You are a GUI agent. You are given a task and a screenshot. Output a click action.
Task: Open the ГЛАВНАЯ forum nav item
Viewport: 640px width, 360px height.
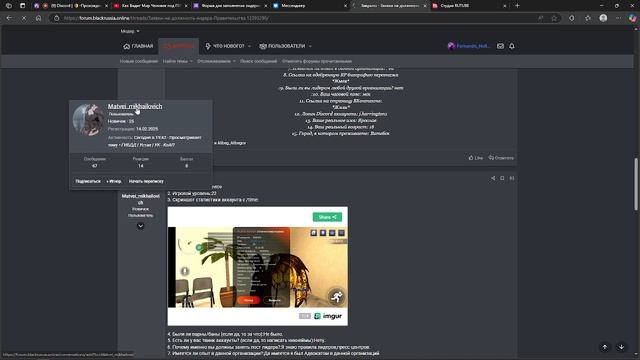(138, 46)
